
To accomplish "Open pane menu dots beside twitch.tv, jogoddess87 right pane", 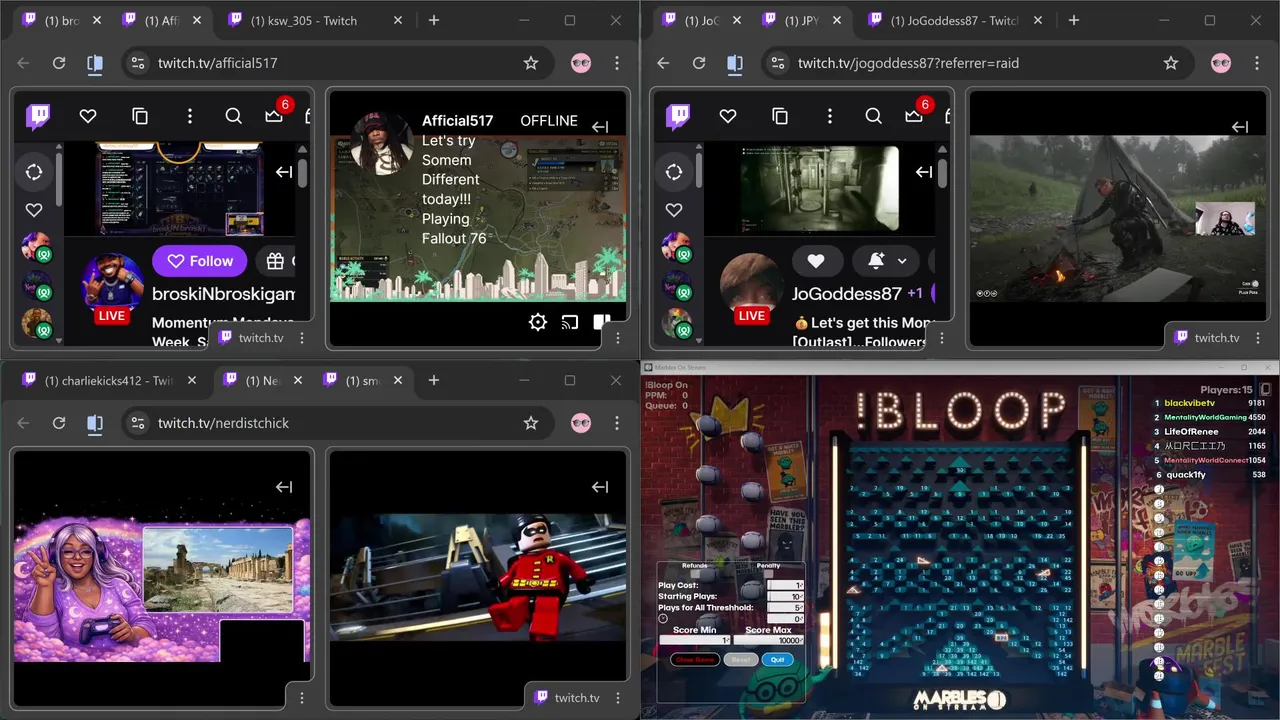I will [x=1258, y=338].
